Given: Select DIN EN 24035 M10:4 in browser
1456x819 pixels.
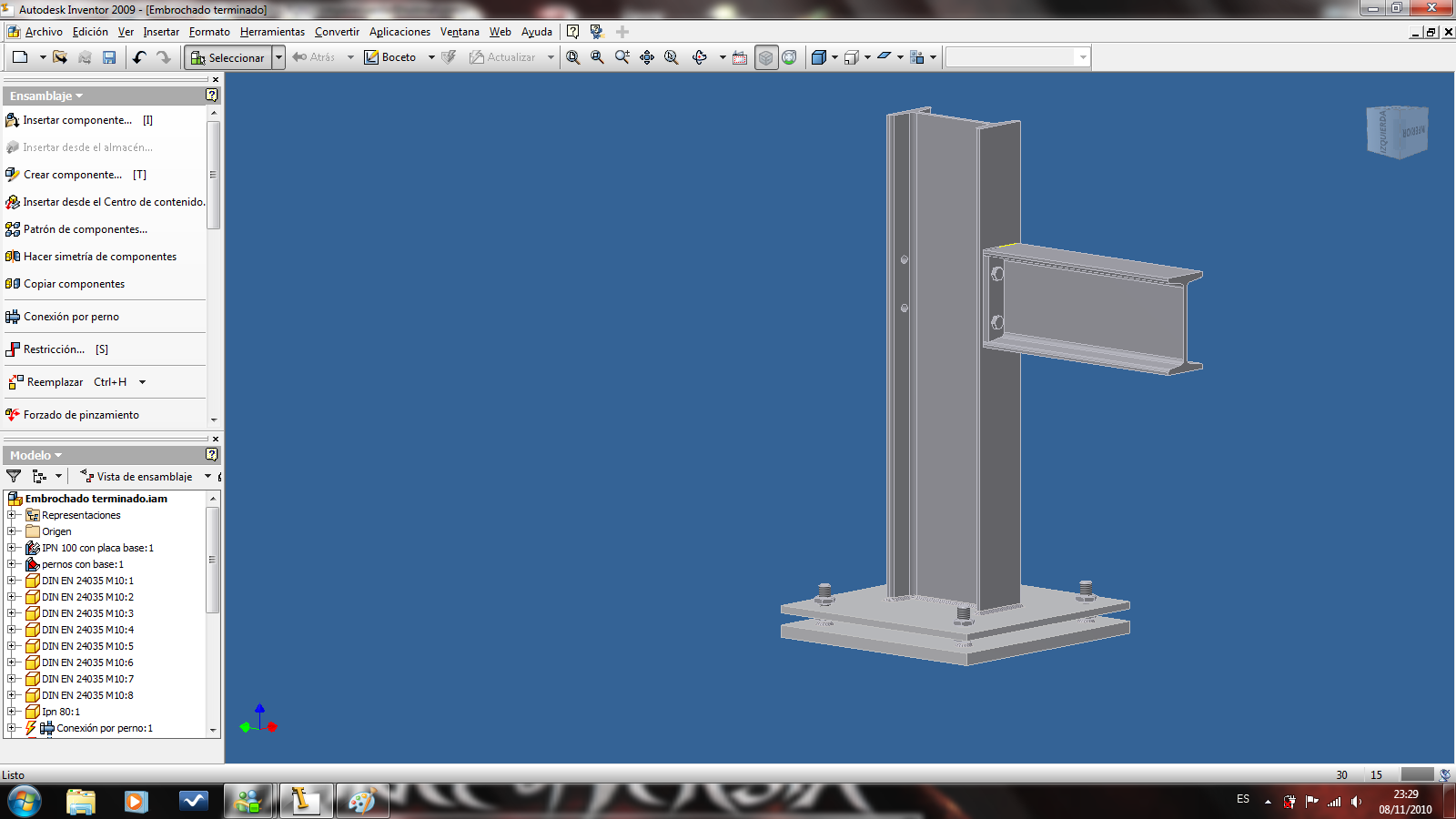Looking at the screenshot, I should click(x=87, y=630).
